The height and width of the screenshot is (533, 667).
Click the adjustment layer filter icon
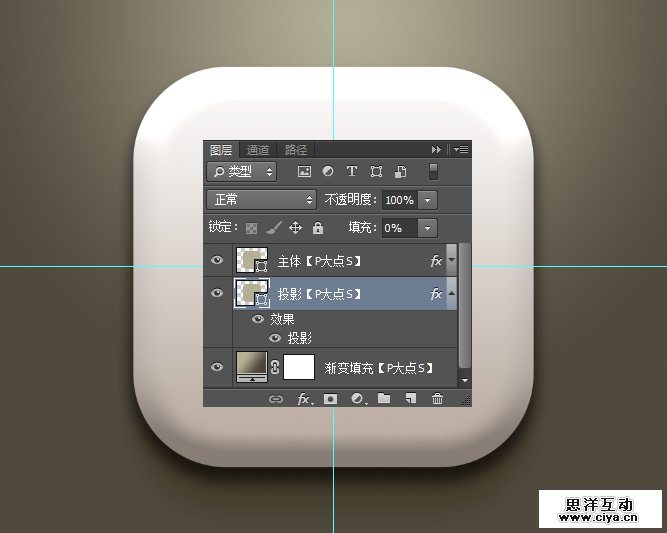328,172
